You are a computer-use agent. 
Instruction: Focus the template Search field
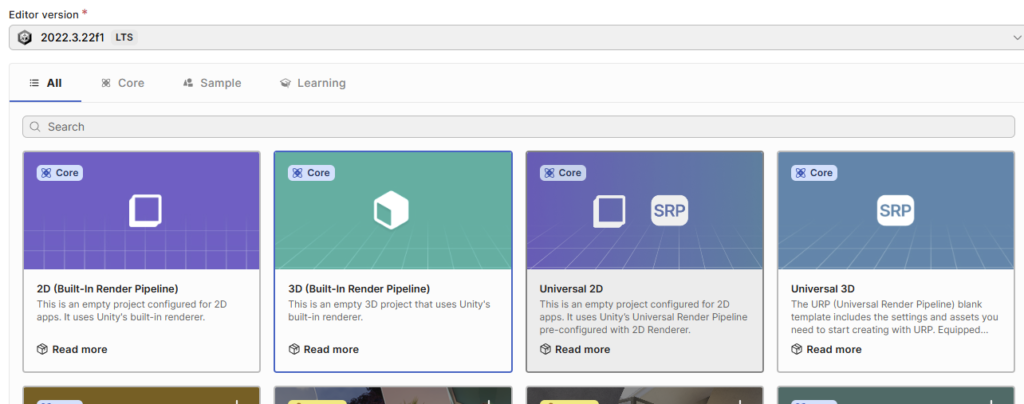[x=519, y=127]
